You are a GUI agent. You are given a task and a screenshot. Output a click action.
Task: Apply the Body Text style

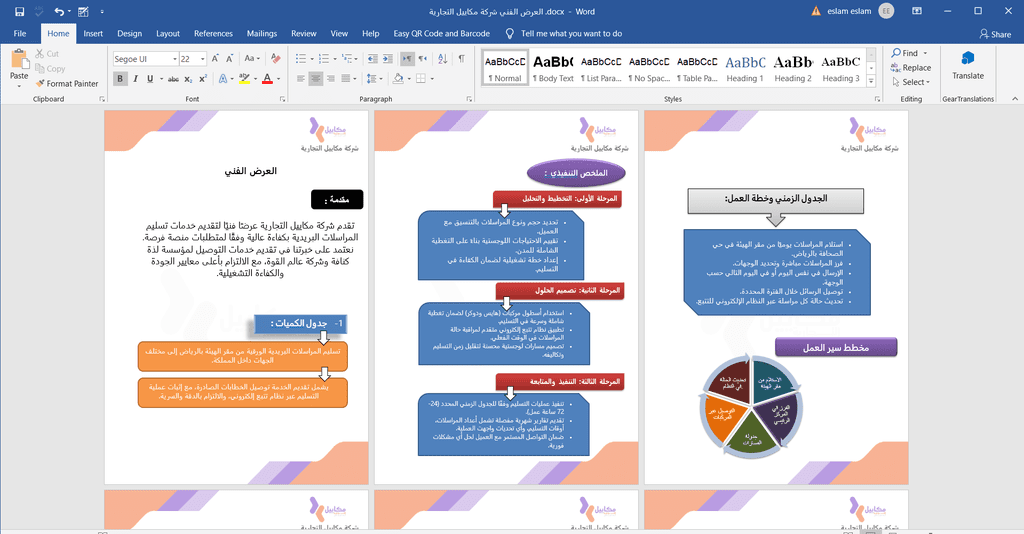point(553,68)
